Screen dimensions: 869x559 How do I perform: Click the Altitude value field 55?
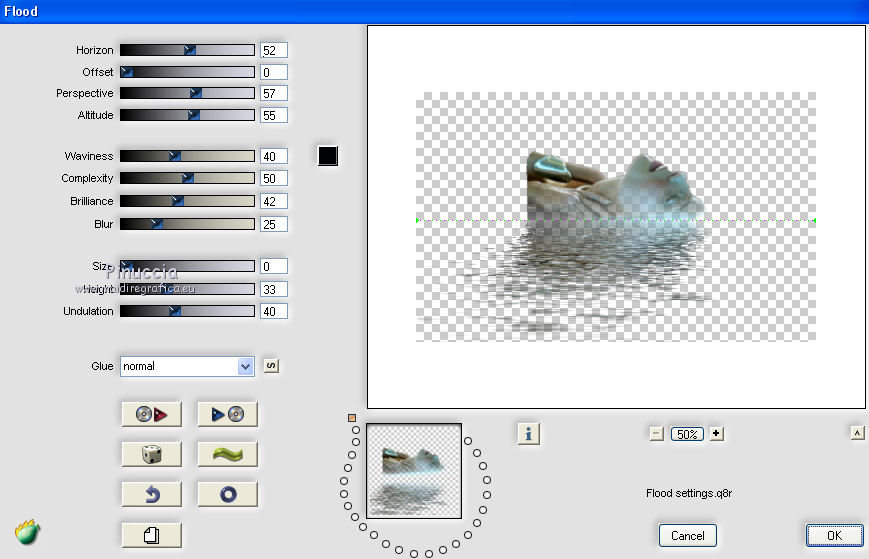pyautogui.click(x=274, y=115)
